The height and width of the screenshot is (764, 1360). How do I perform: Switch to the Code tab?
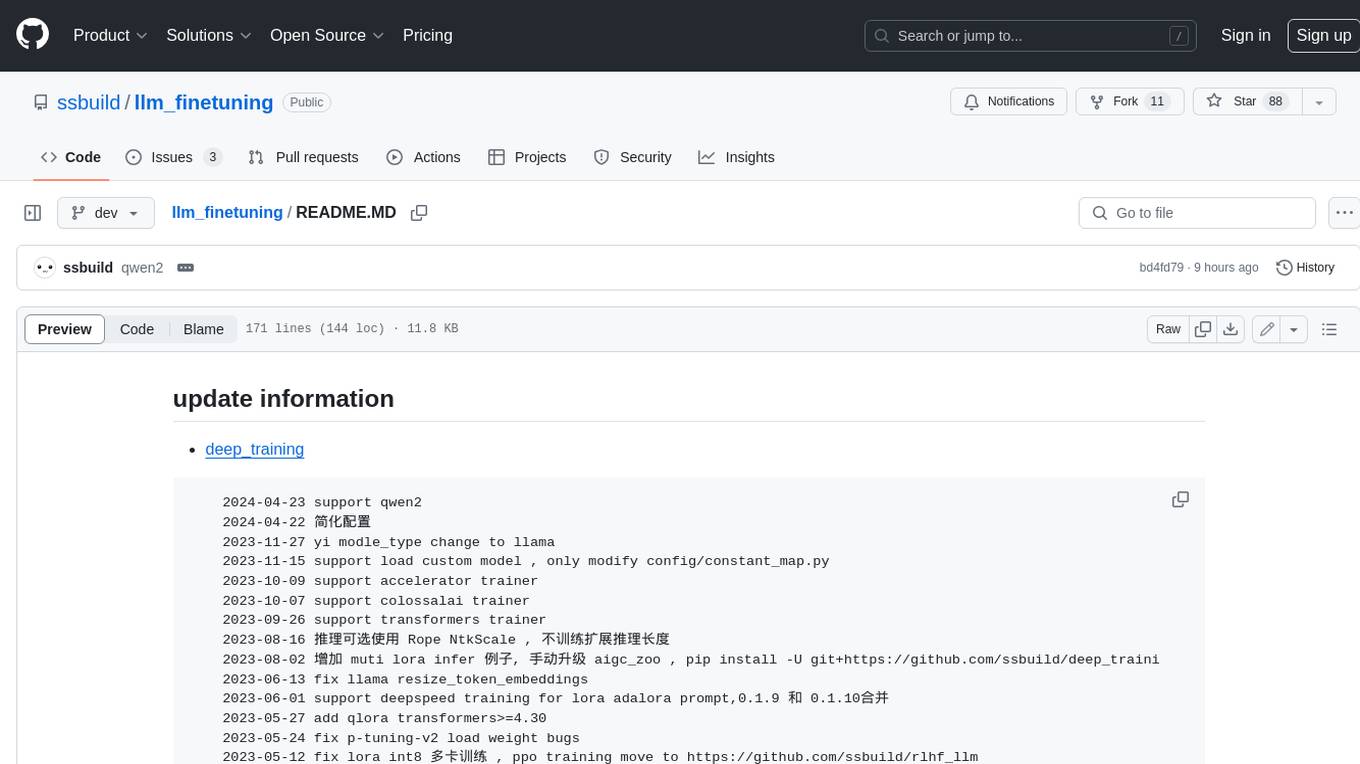click(71, 157)
